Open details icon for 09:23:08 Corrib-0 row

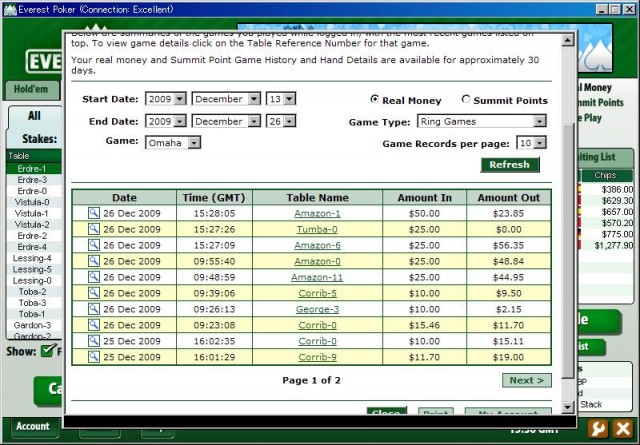[94, 325]
